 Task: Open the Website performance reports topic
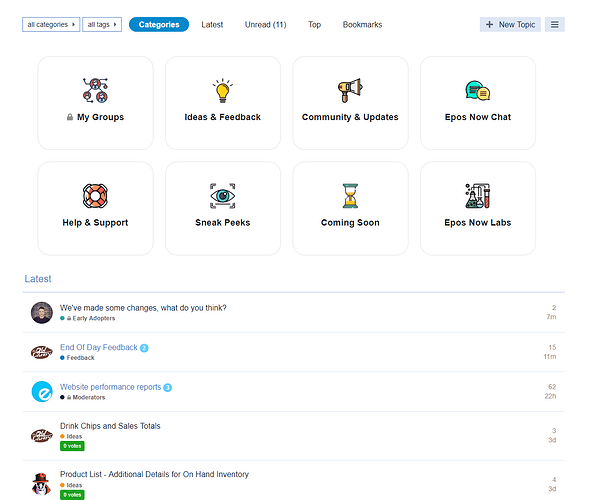point(111,387)
